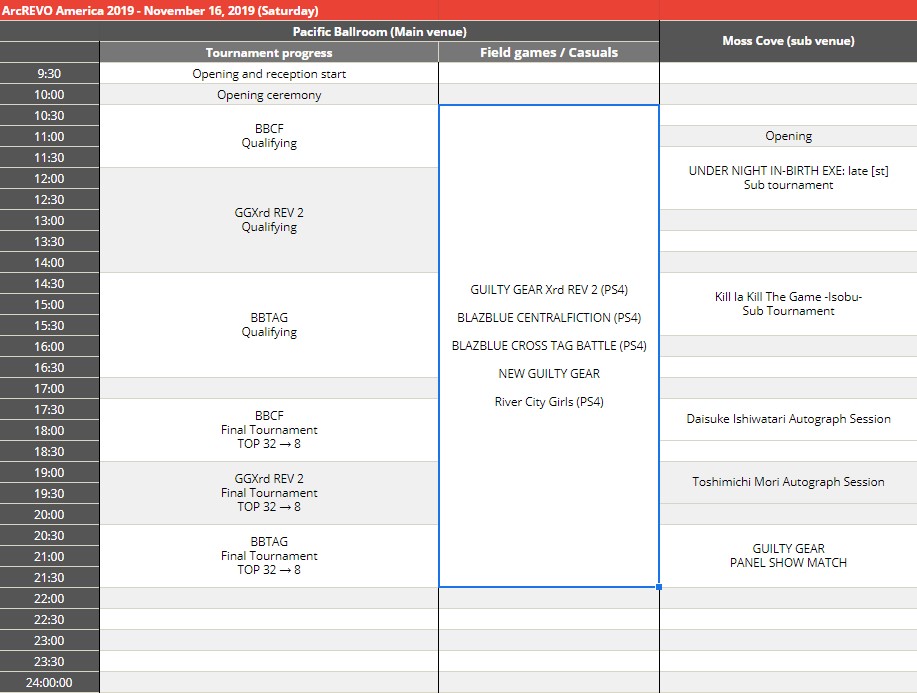
Task: Select the Opening ceremony cell
Action: click(269, 95)
